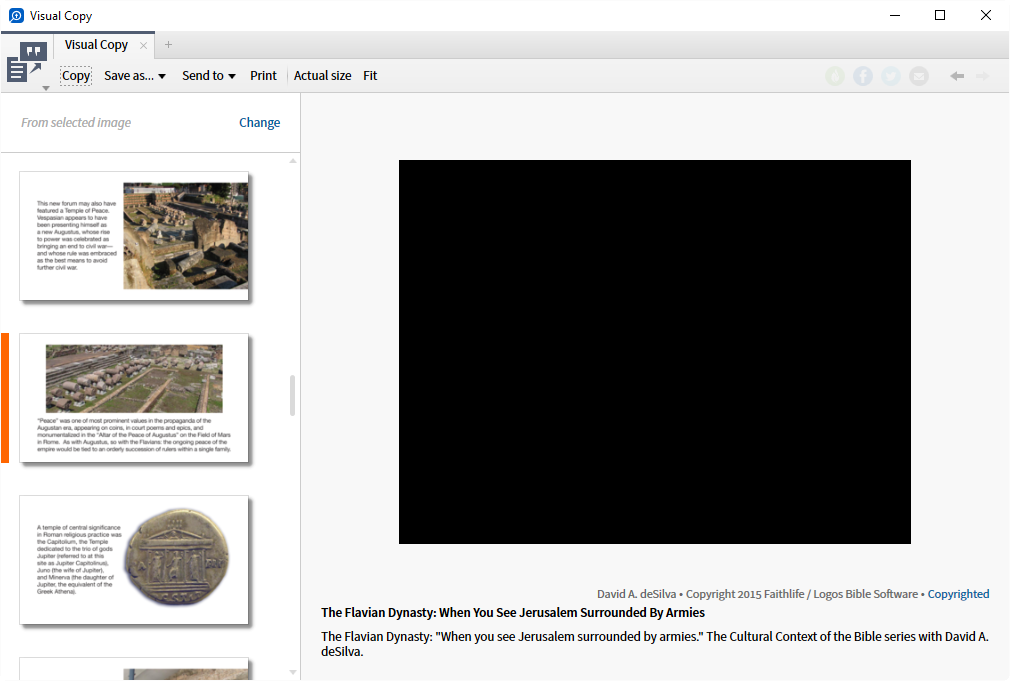Viewport: 1010px width, 681px height.
Task: Expand the panel menu arrow under the panel icon
Action: point(46,88)
